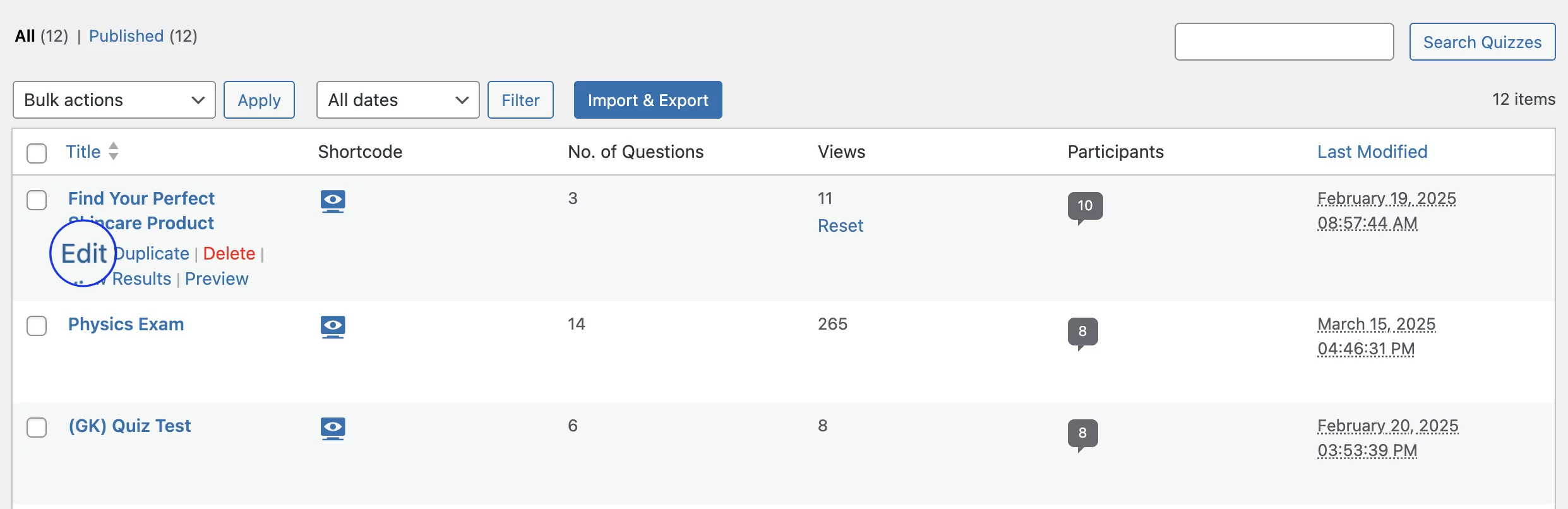Image resolution: width=1568 pixels, height=509 pixels.
Task: Open the (GK) Quiz Test quiz
Action: [129, 426]
